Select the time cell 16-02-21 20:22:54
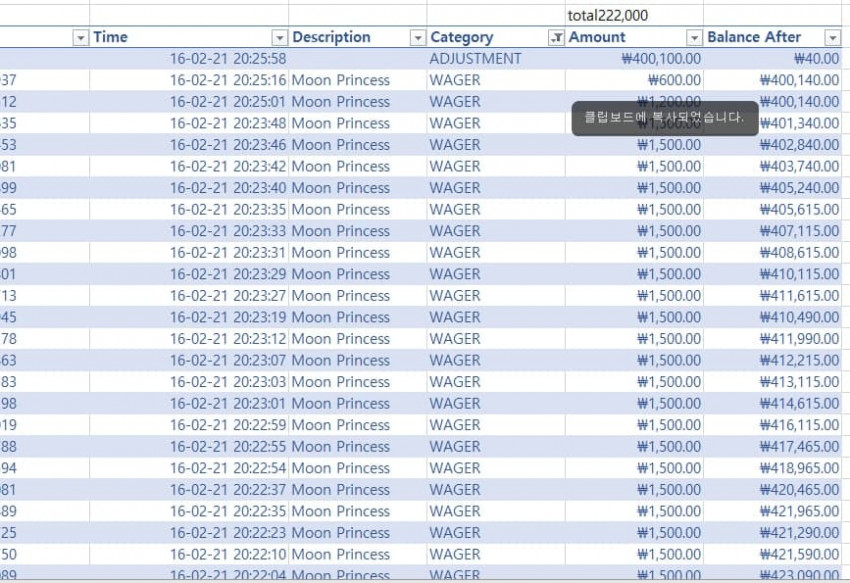 tap(189, 468)
